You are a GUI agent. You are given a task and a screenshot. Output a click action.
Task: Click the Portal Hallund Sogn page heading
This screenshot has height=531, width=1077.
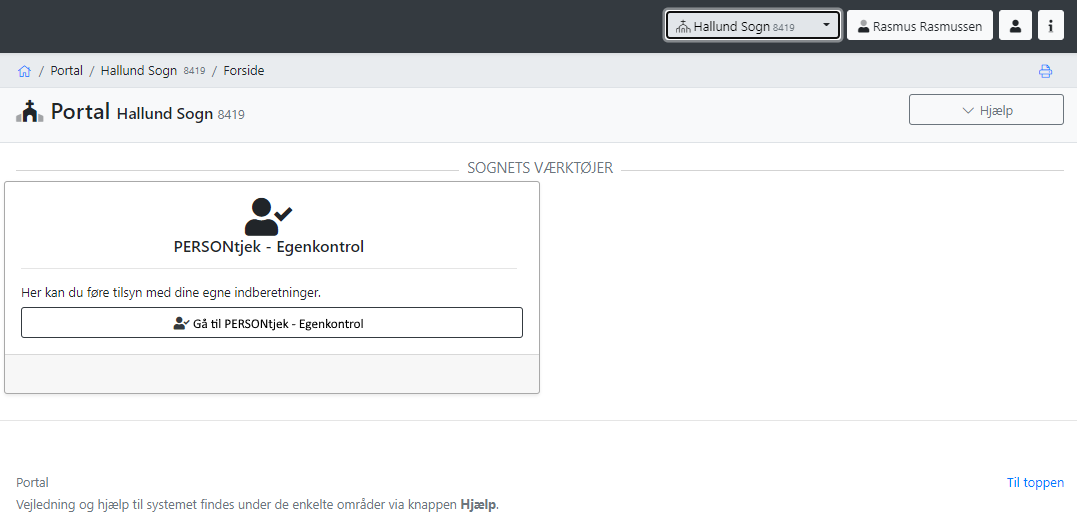point(148,112)
